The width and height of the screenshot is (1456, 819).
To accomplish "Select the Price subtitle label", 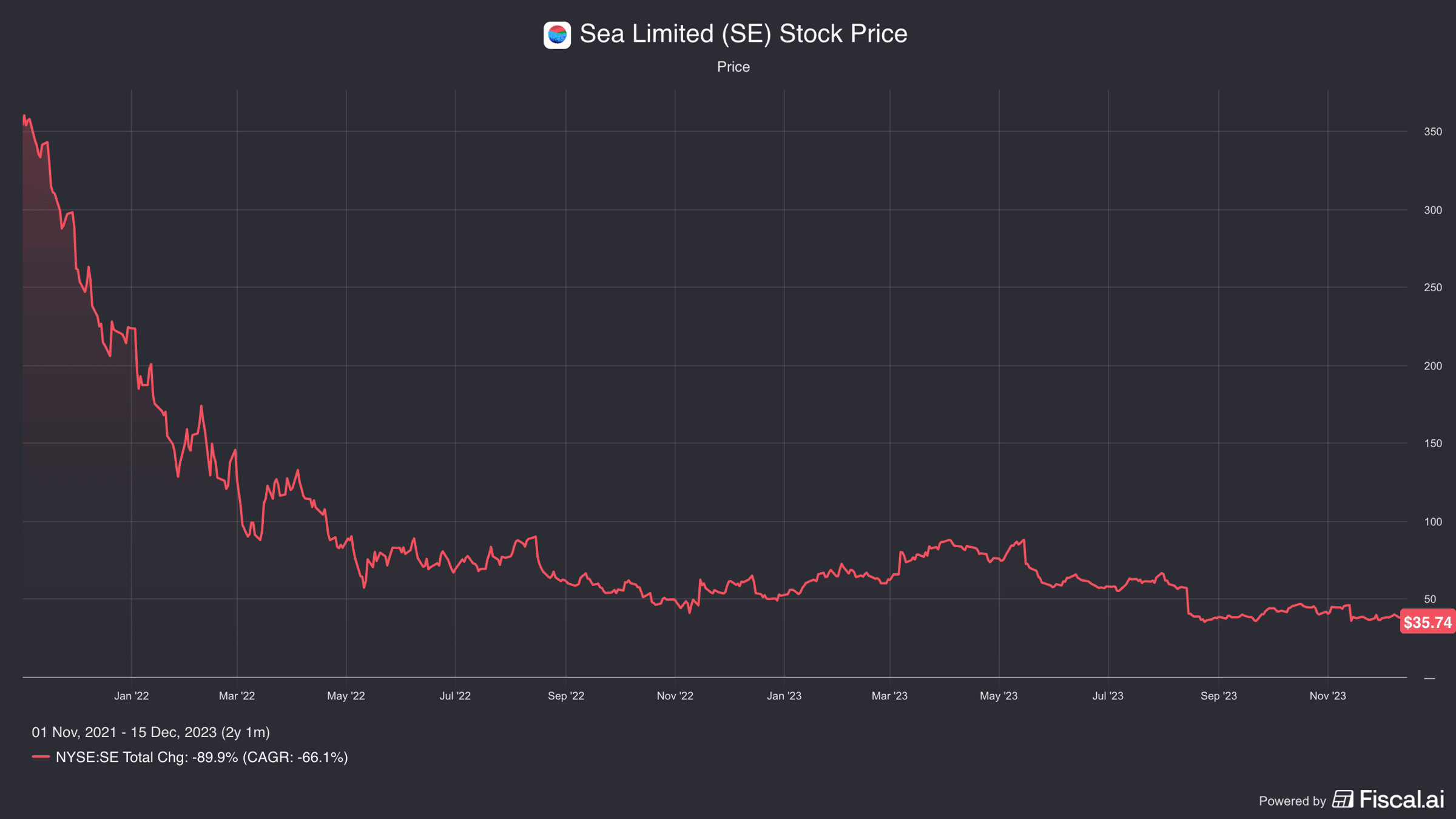I will (733, 67).
